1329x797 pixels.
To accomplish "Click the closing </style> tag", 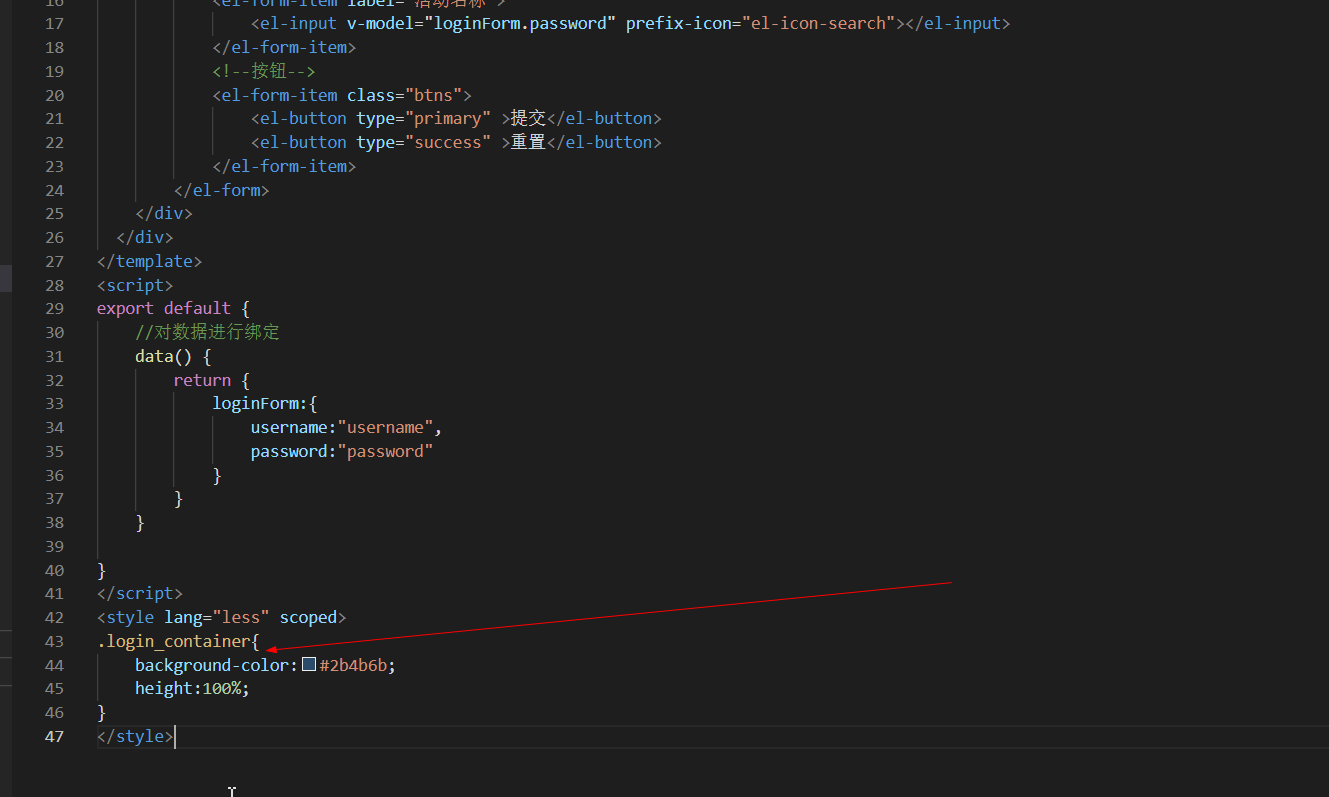I will coord(135,736).
